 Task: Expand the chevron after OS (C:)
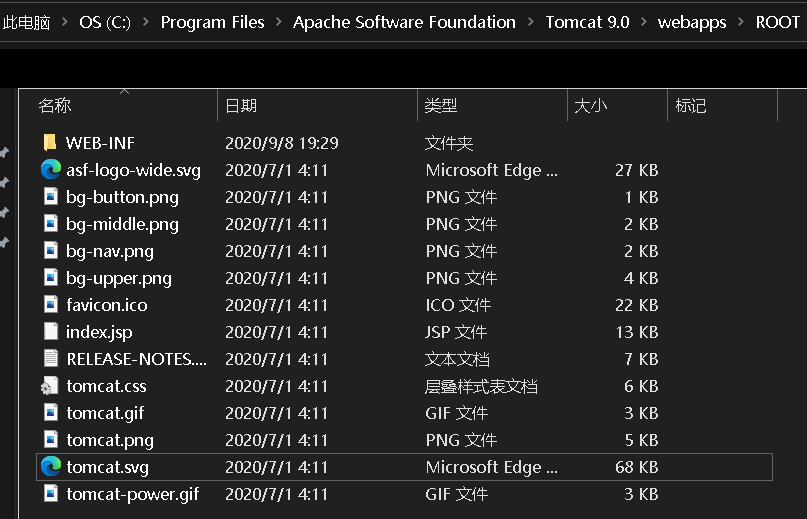pos(146,22)
